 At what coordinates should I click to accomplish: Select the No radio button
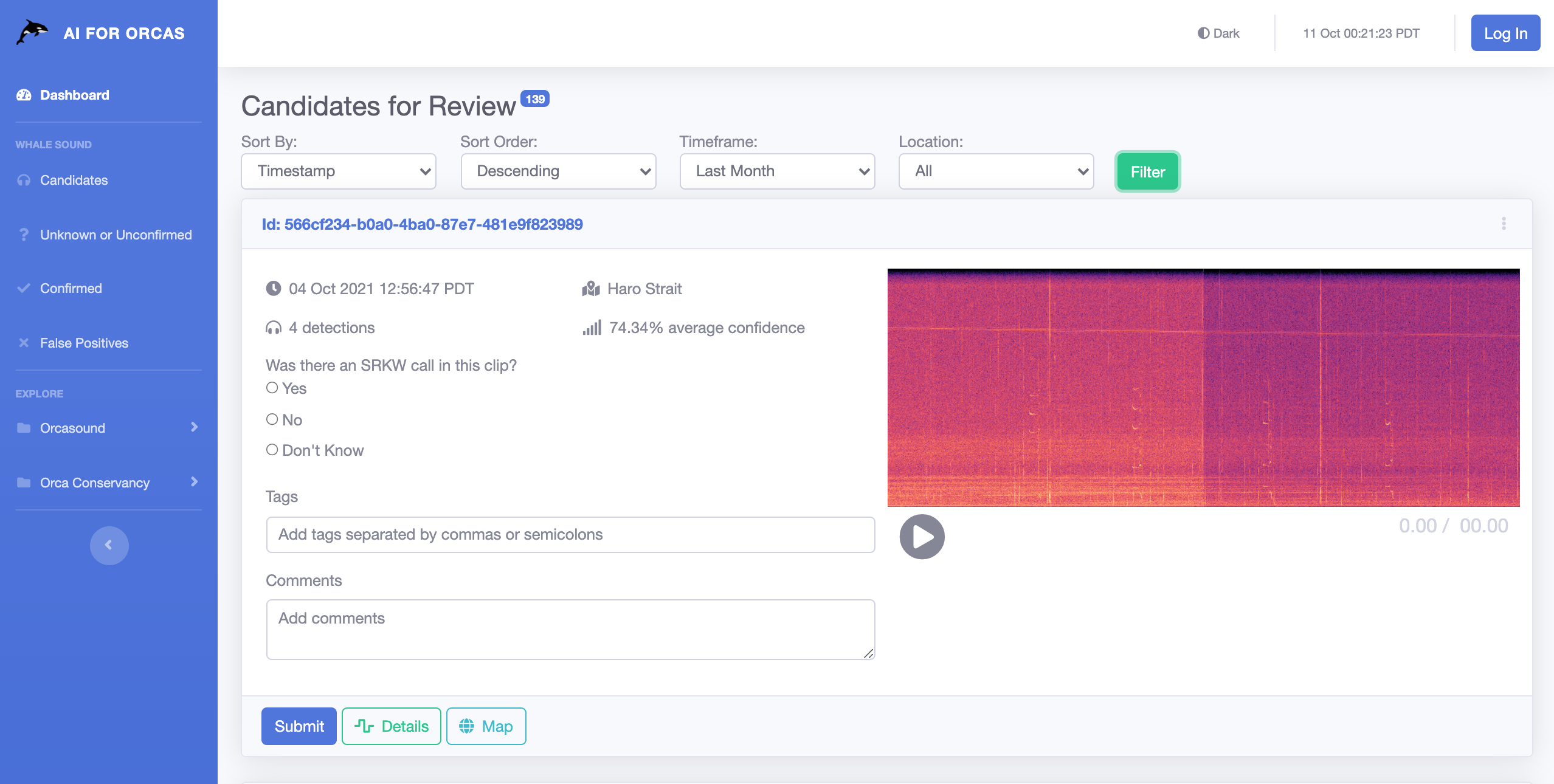click(271, 419)
